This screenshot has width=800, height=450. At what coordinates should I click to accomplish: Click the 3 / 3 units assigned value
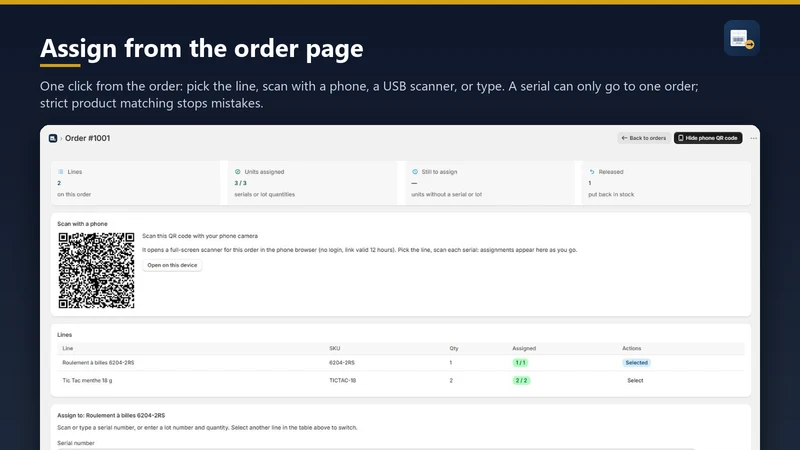[x=240, y=183]
